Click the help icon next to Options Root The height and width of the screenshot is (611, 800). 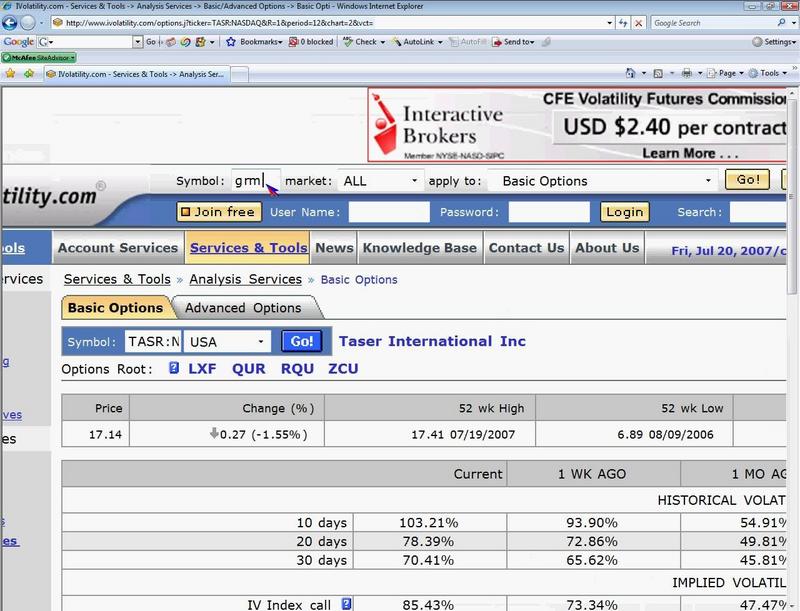point(173,368)
